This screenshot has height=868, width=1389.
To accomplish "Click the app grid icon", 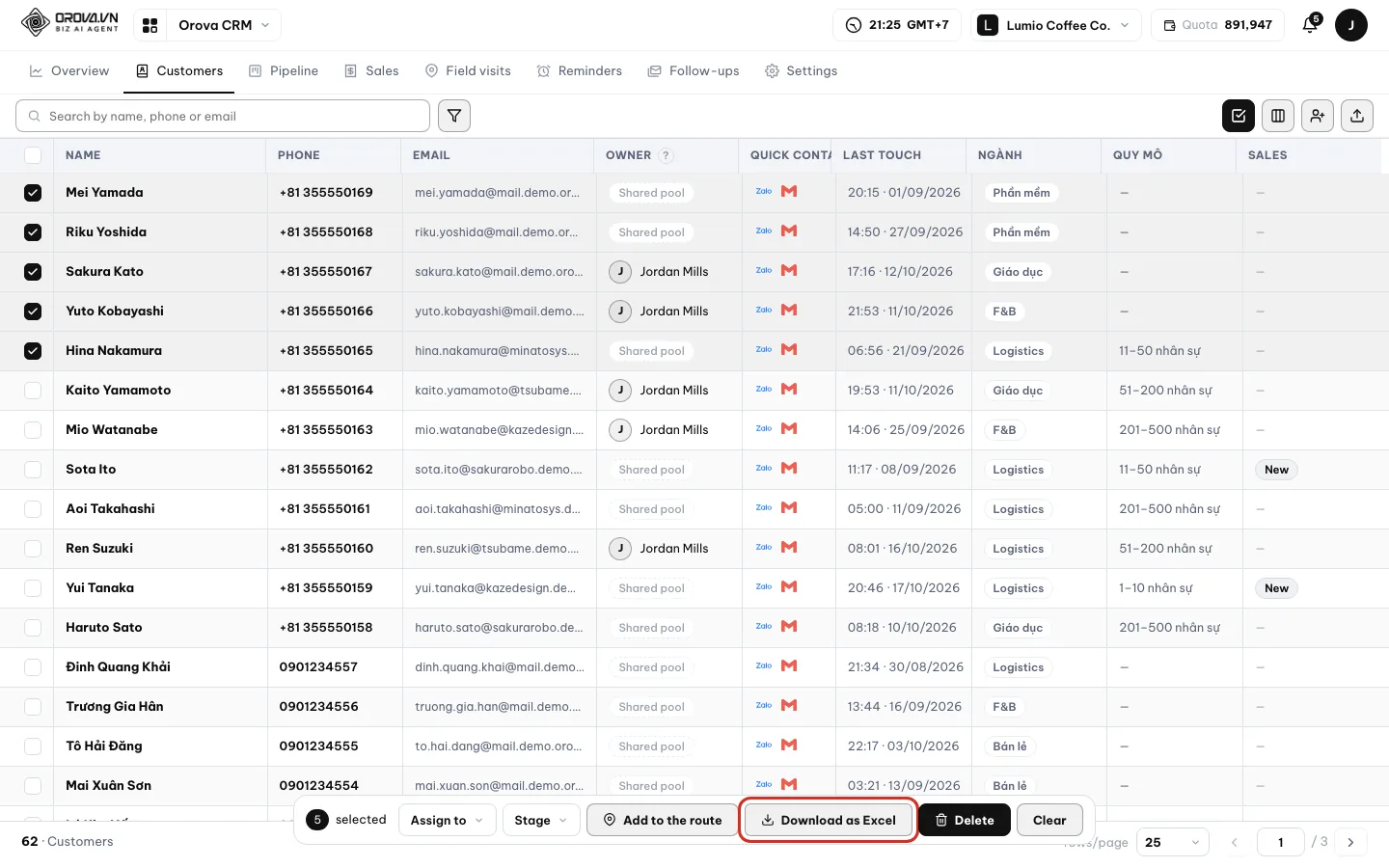I will [x=150, y=25].
